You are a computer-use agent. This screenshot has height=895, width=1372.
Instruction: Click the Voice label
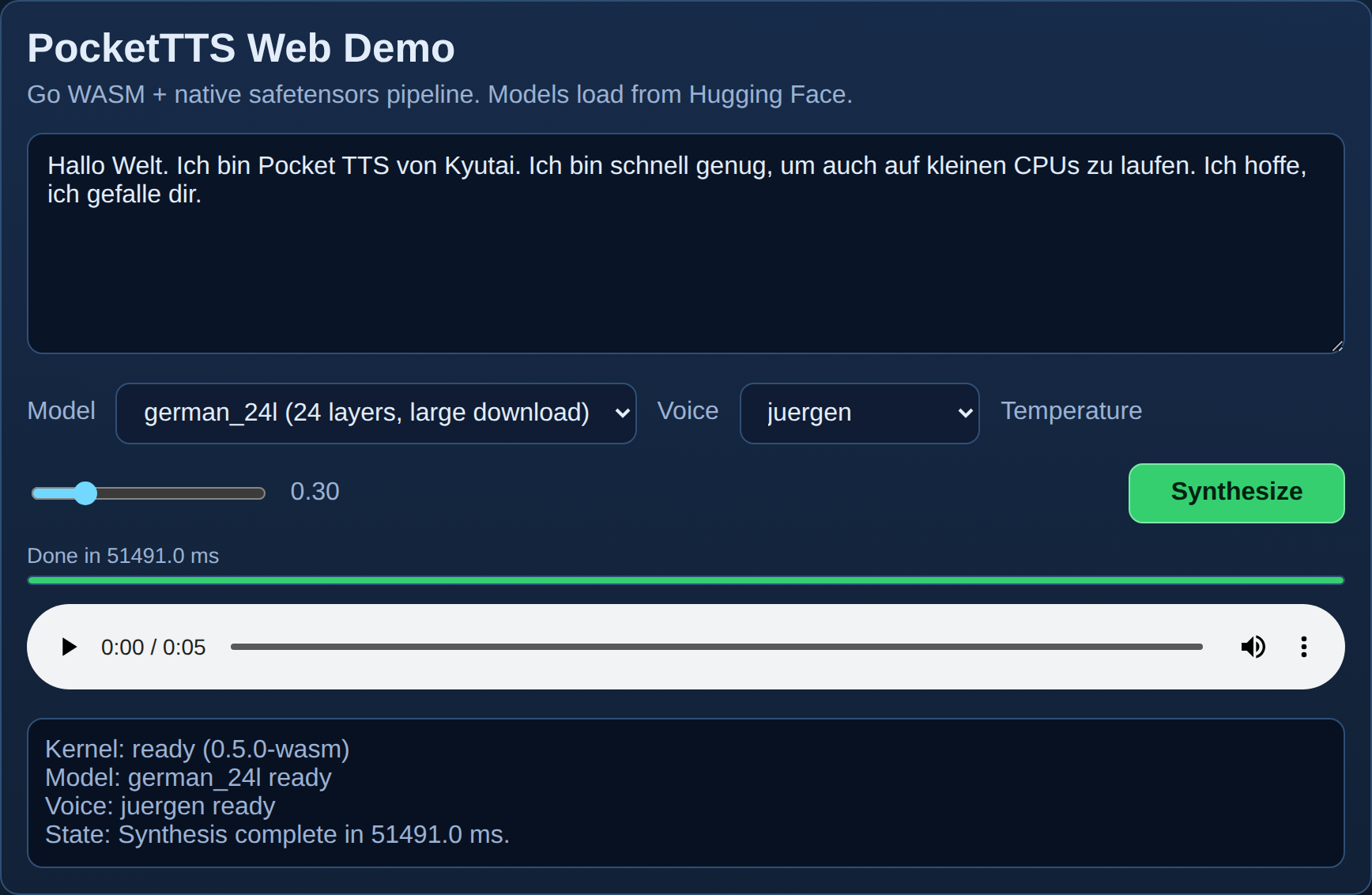(x=688, y=411)
